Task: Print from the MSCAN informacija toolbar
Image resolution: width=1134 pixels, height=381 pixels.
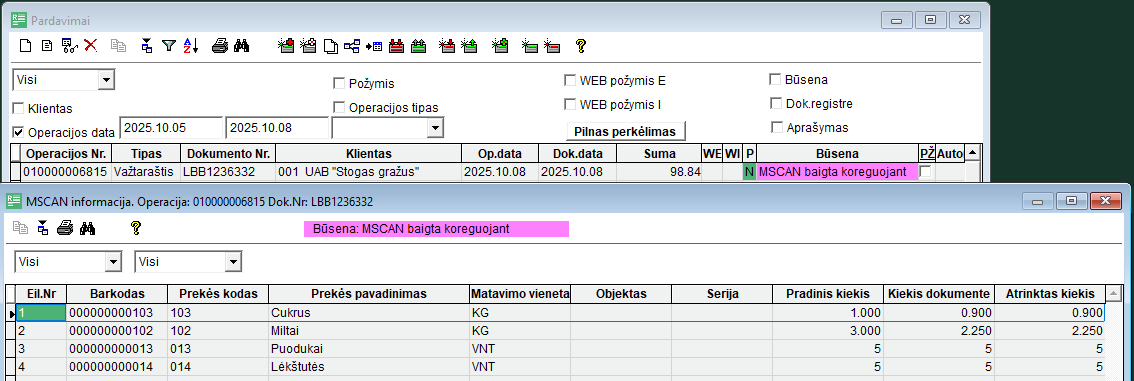Action: [x=65, y=228]
